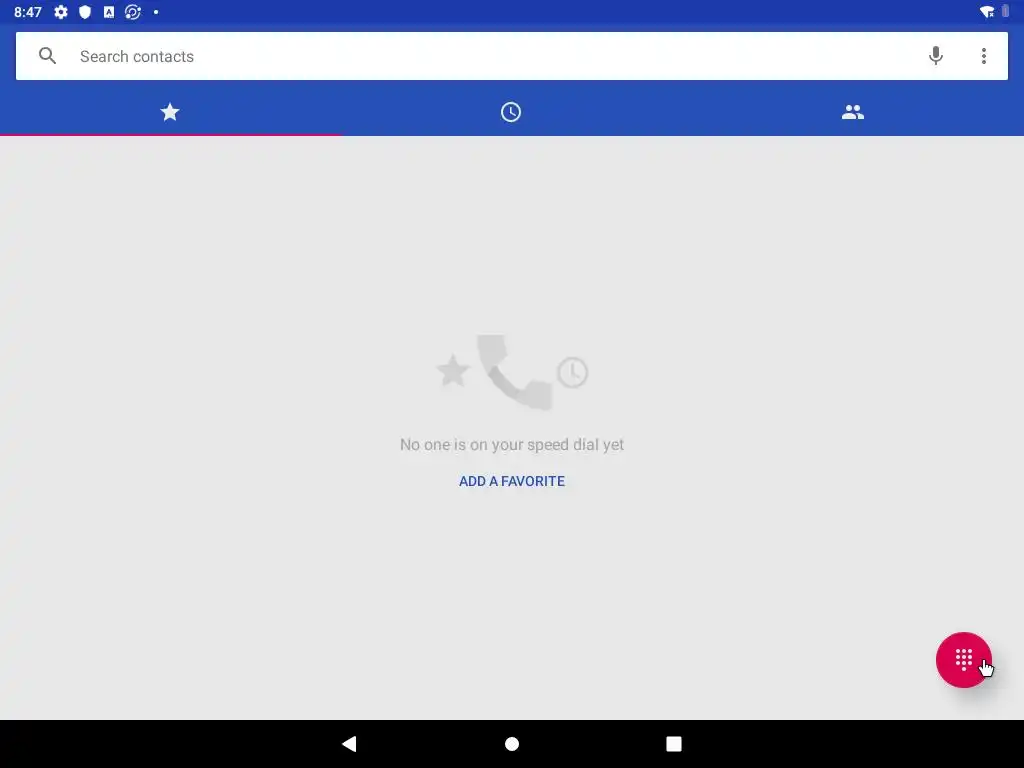Viewport: 1024px width, 768px height.
Task: Switch to the Favorites star tab
Action: point(170,112)
